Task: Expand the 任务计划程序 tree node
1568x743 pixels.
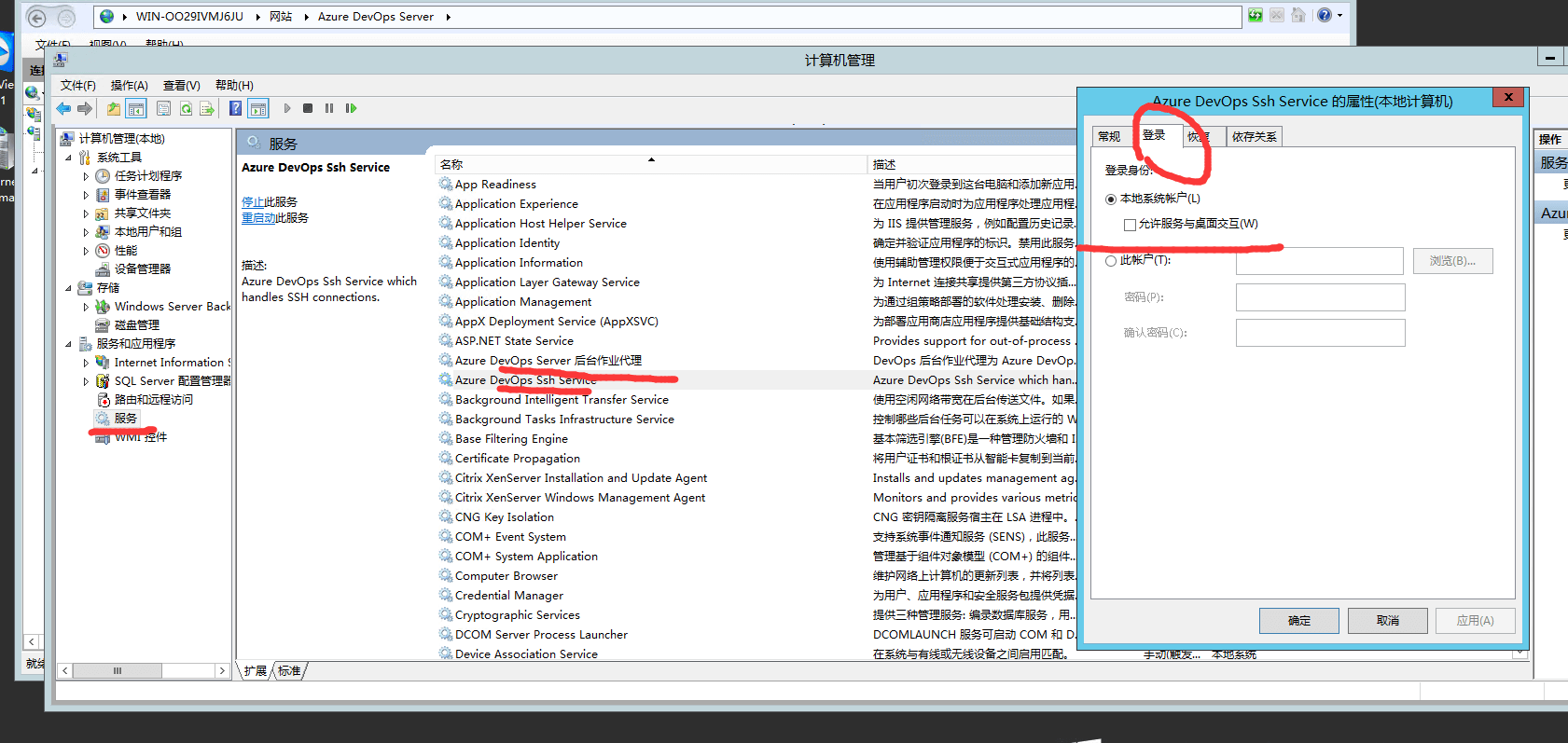Action: 86,176
